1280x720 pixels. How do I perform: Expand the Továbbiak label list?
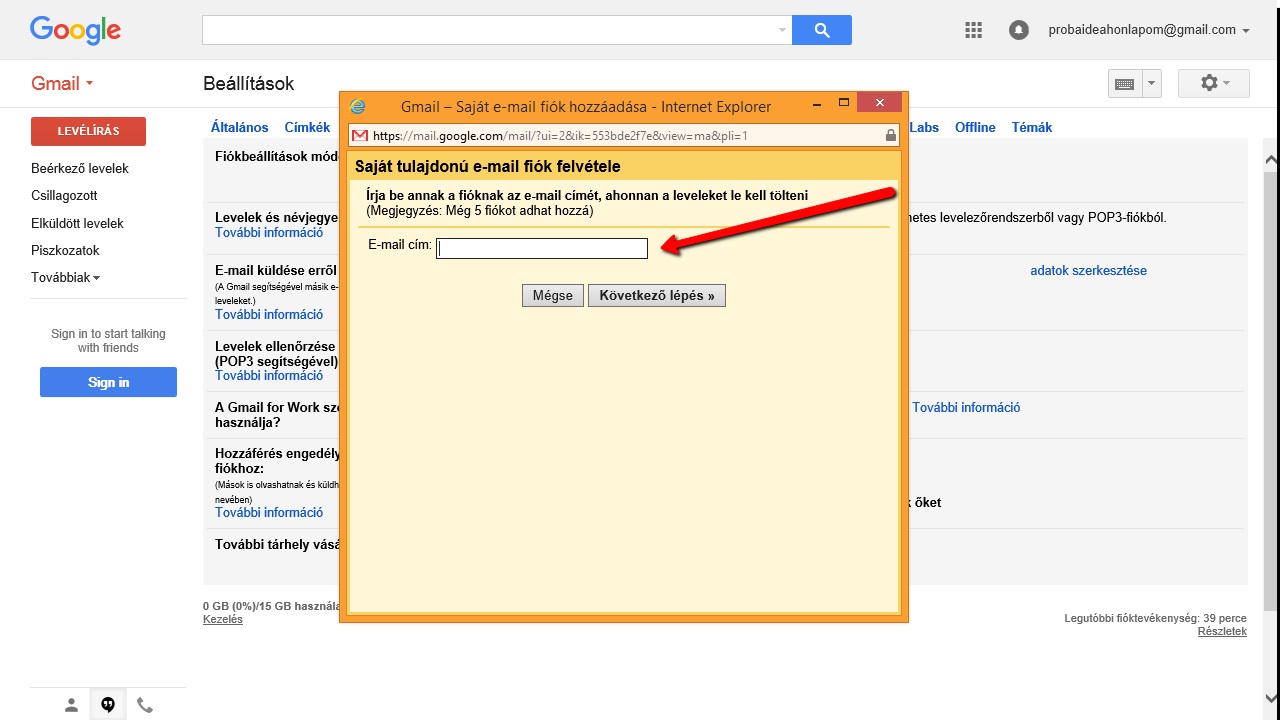[66, 277]
